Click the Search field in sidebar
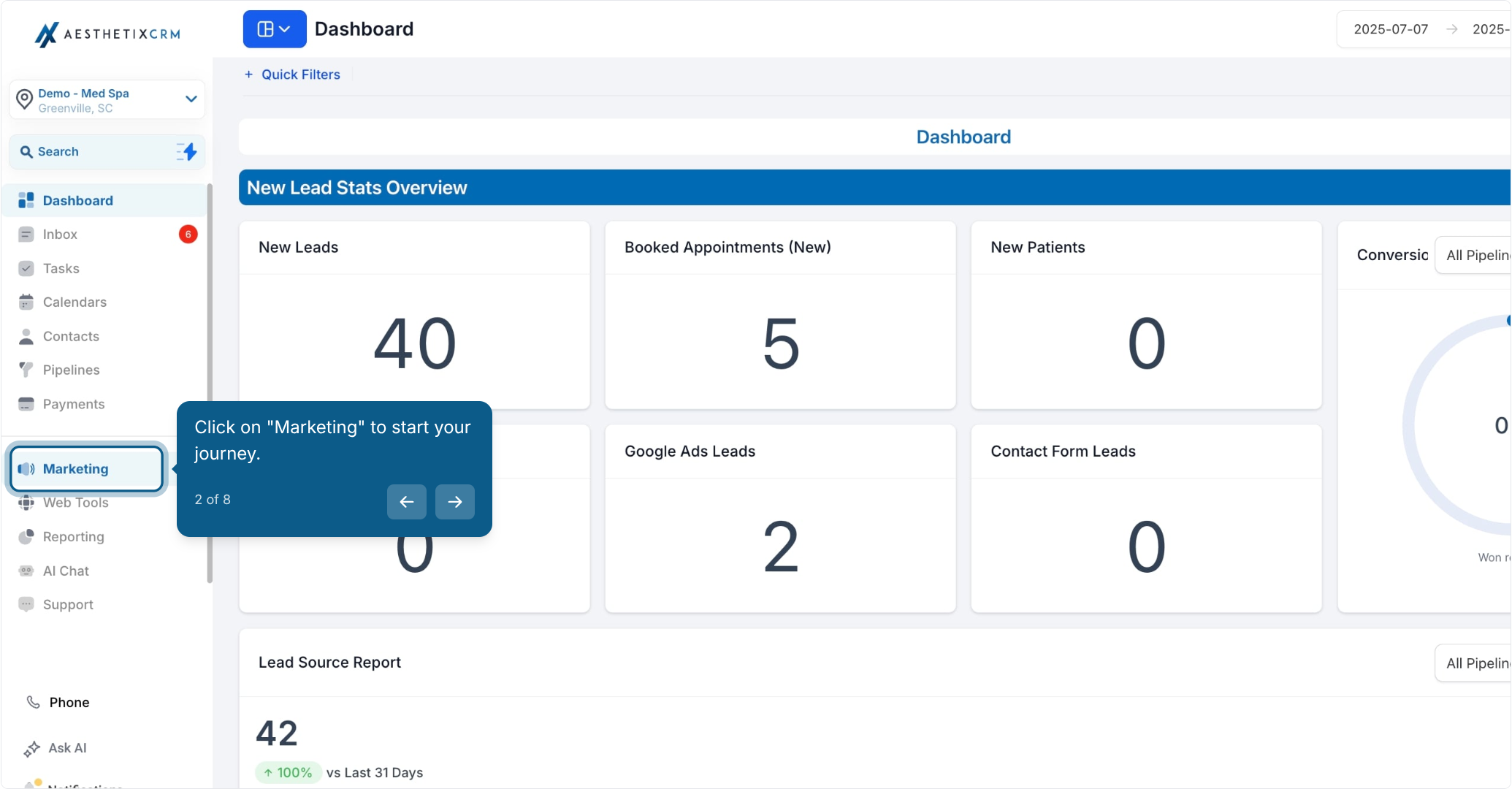 pos(107,152)
